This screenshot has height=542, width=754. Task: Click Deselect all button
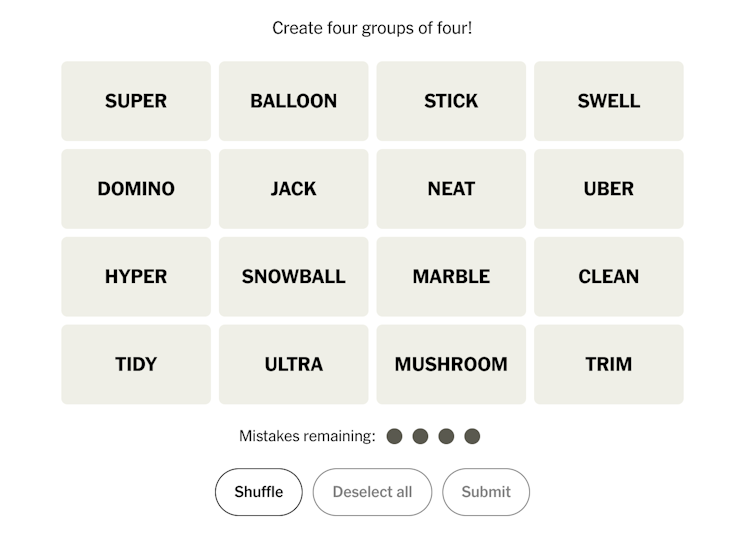[x=372, y=492]
